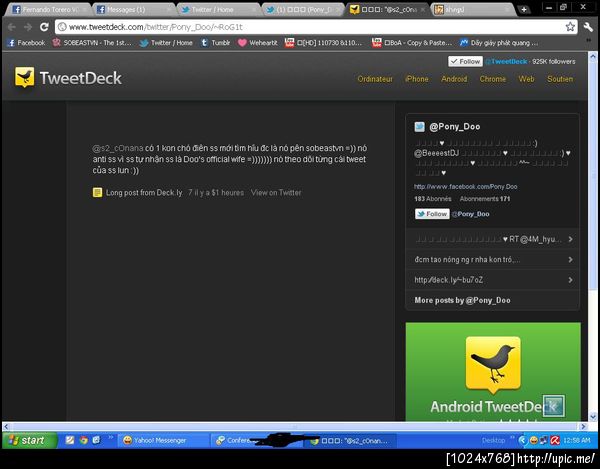The width and height of the screenshot is (600, 469).
Task: Click the Yahoo smiley tray icon
Action: pos(533,440)
